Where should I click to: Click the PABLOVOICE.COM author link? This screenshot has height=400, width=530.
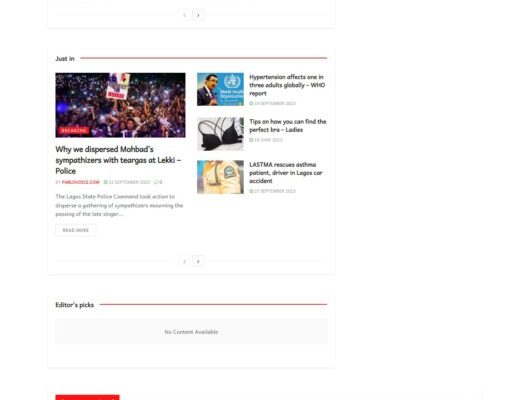pyautogui.click(x=80, y=182)
